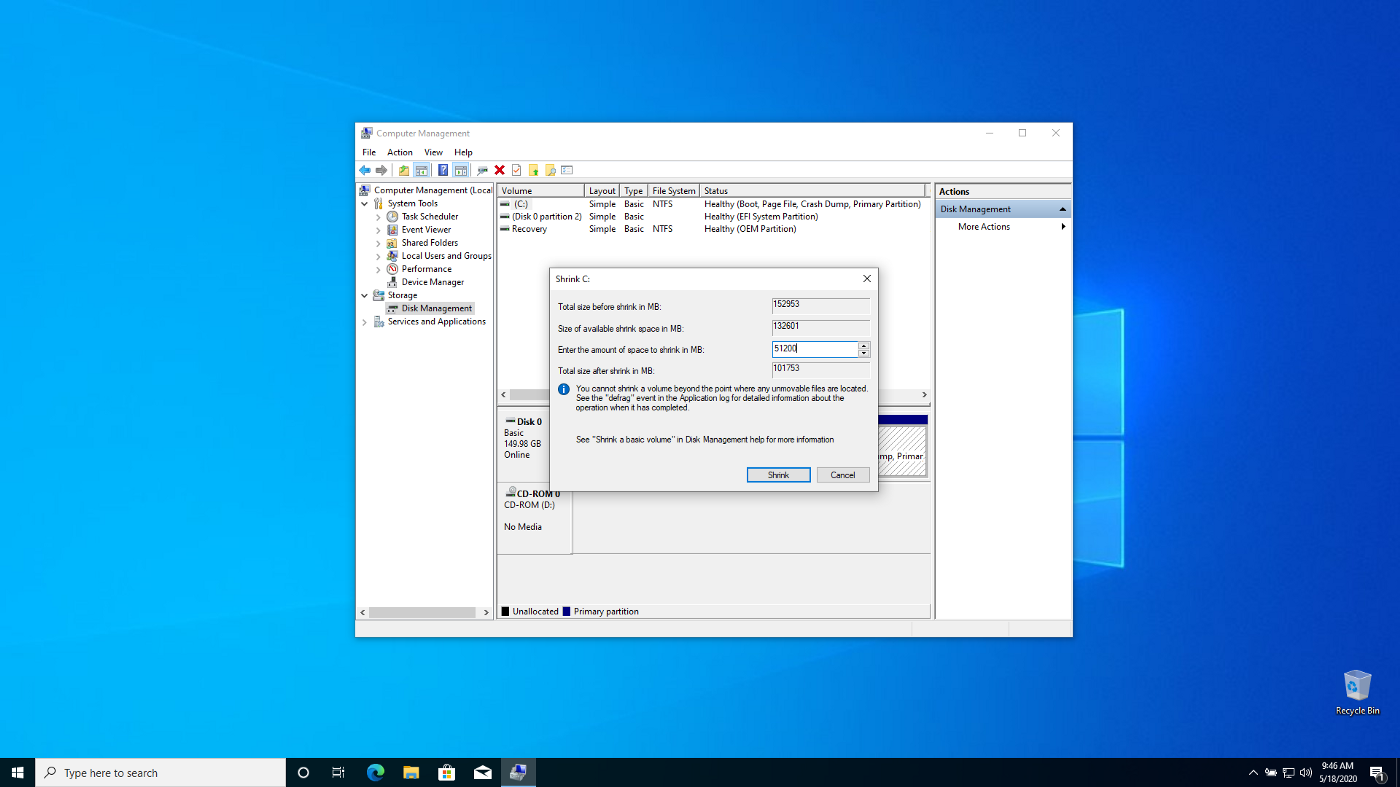Viewport: 1400px width, 787px height.
Task: Expand the Shared Folders node arrow
Action: tap(378, 242)
